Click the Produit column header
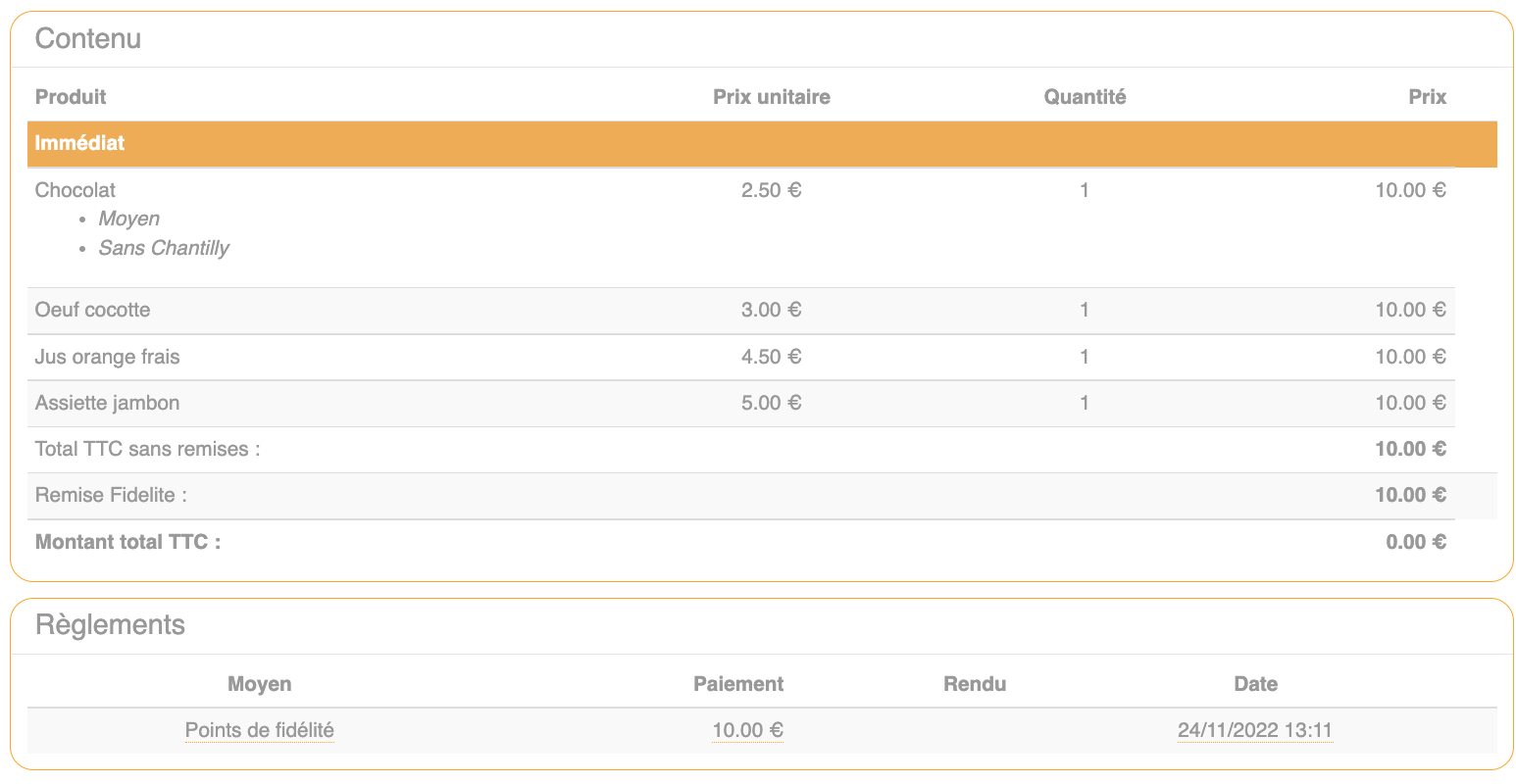This screenshot has height=784, width=1516. 71,97
